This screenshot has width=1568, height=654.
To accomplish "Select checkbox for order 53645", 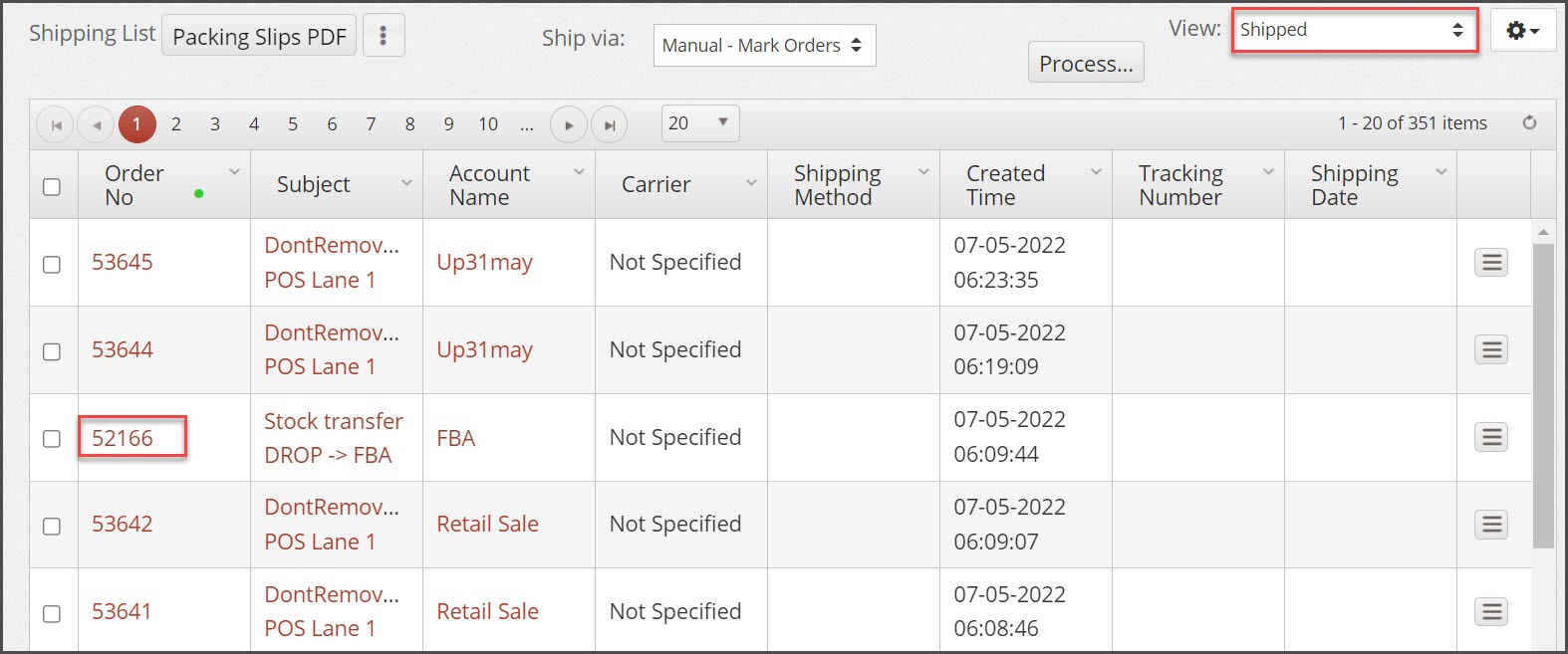I will [52, 264].
